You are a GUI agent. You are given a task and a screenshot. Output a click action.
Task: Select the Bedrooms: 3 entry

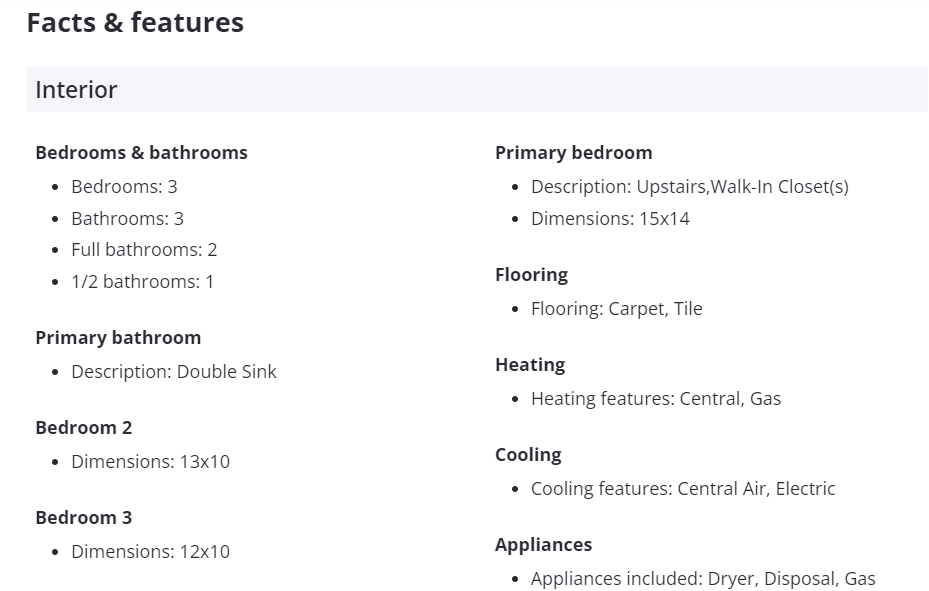[x=124, y=187]
